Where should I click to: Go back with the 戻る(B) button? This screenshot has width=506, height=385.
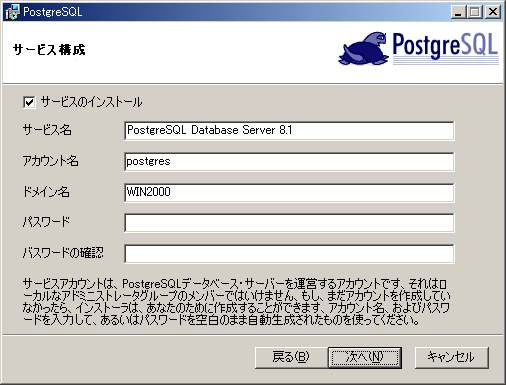pos(291,358)
